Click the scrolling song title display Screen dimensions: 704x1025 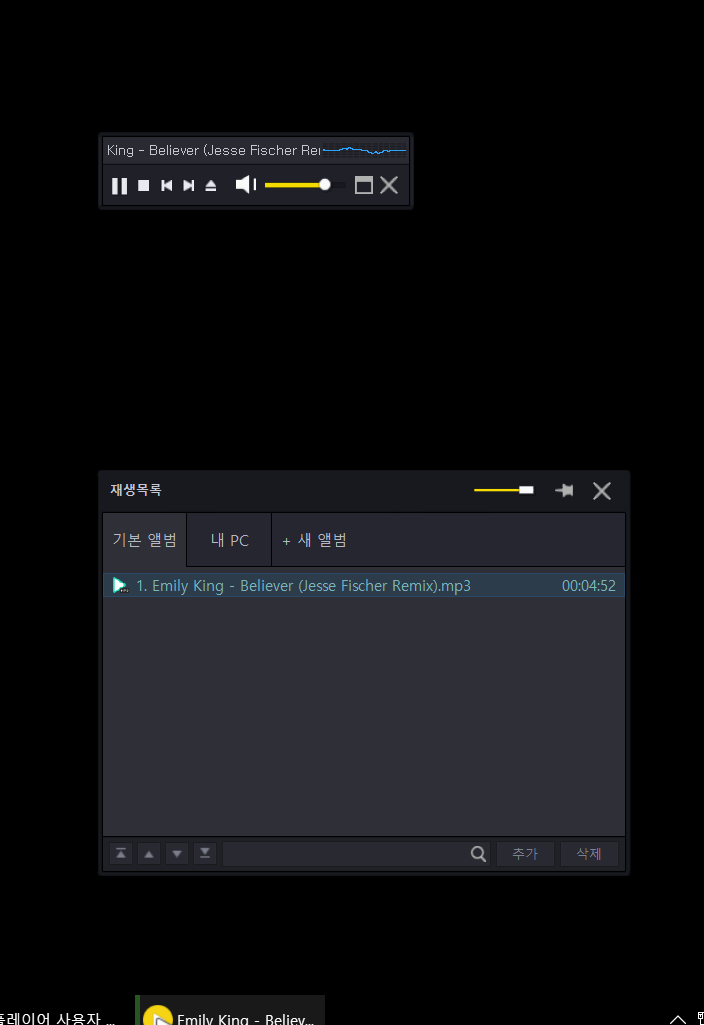213,150
